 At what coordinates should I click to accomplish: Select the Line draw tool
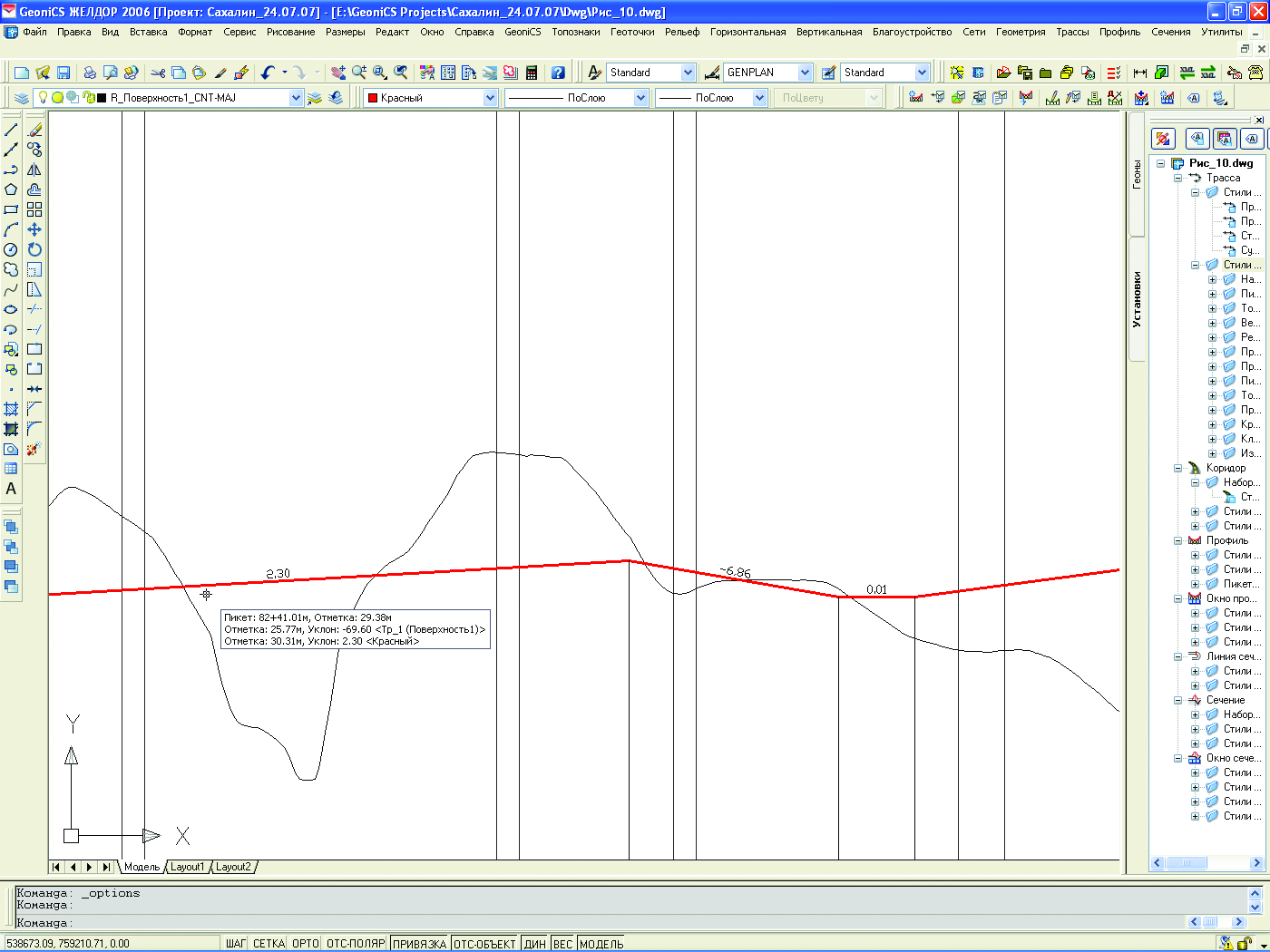[x=11, y=131]
